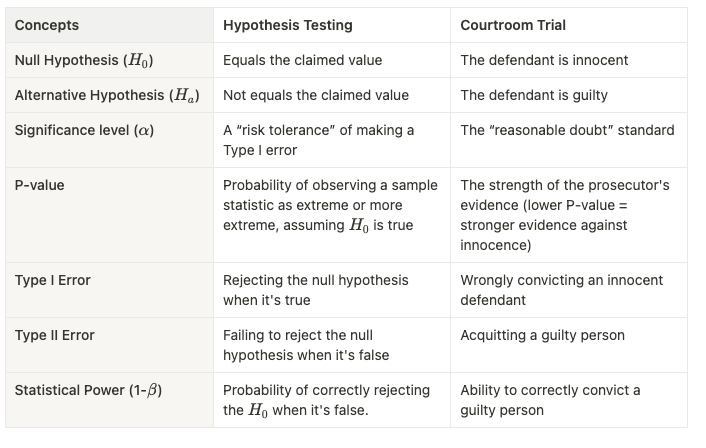706x448 pixels.
Task: Click the Hypothesis Testing column header
Action: click(x=289, y=25)
